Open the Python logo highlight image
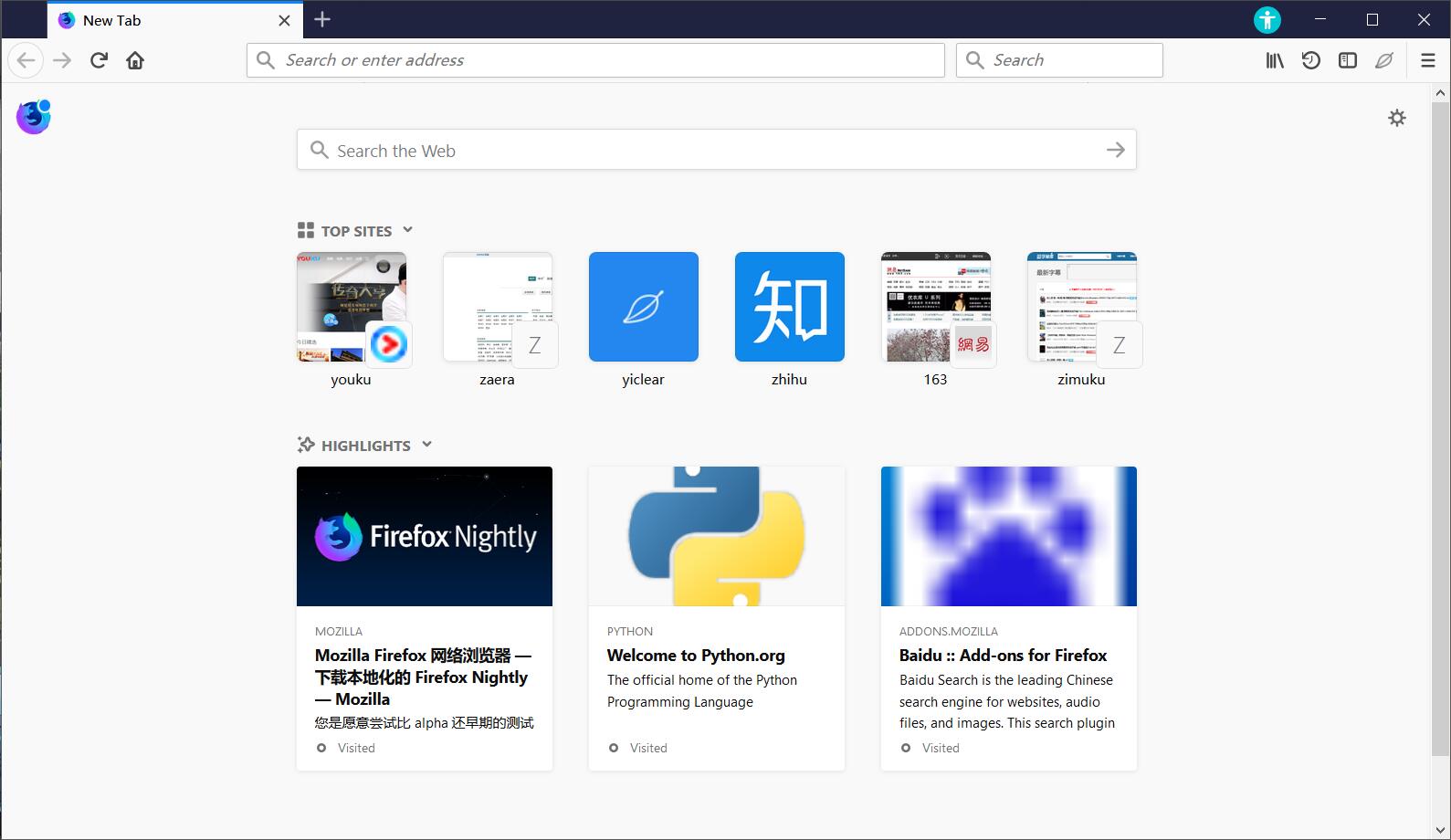Viewport: 1451px width, 840px height. [x=717, y=536]
